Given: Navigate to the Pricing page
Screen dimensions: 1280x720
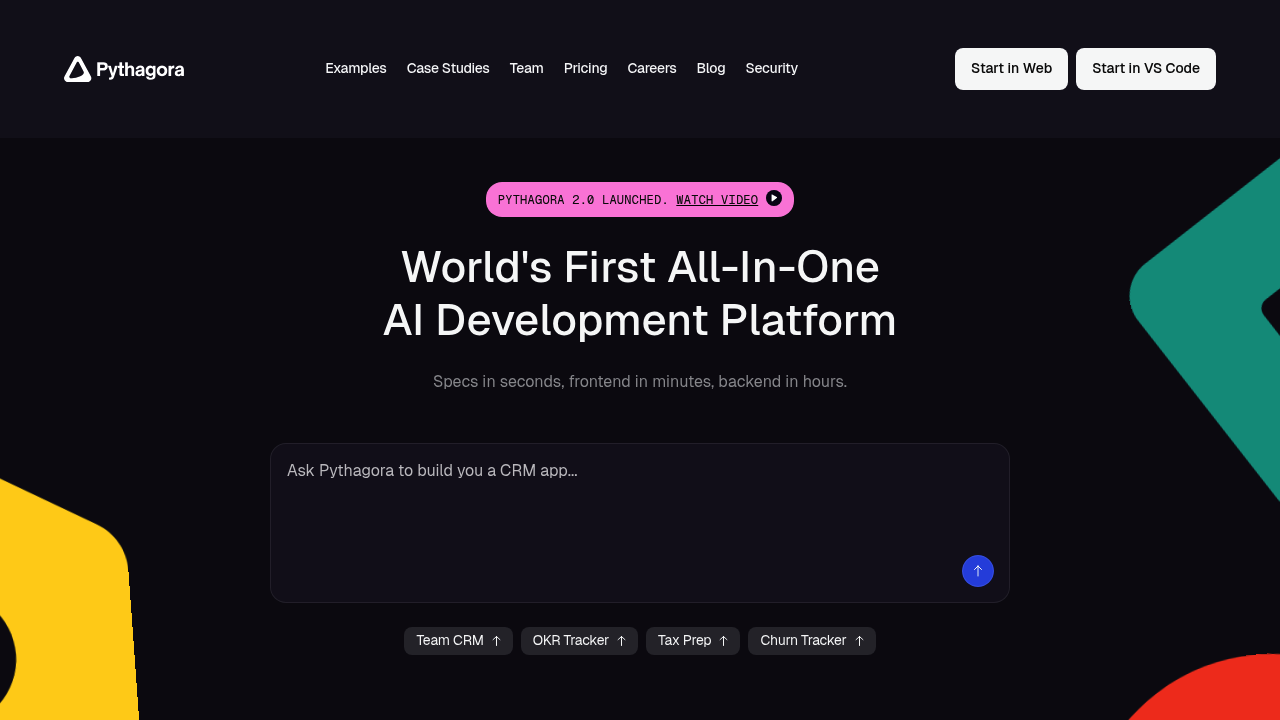Looking at the screenshot, I should tap(585, 68).
